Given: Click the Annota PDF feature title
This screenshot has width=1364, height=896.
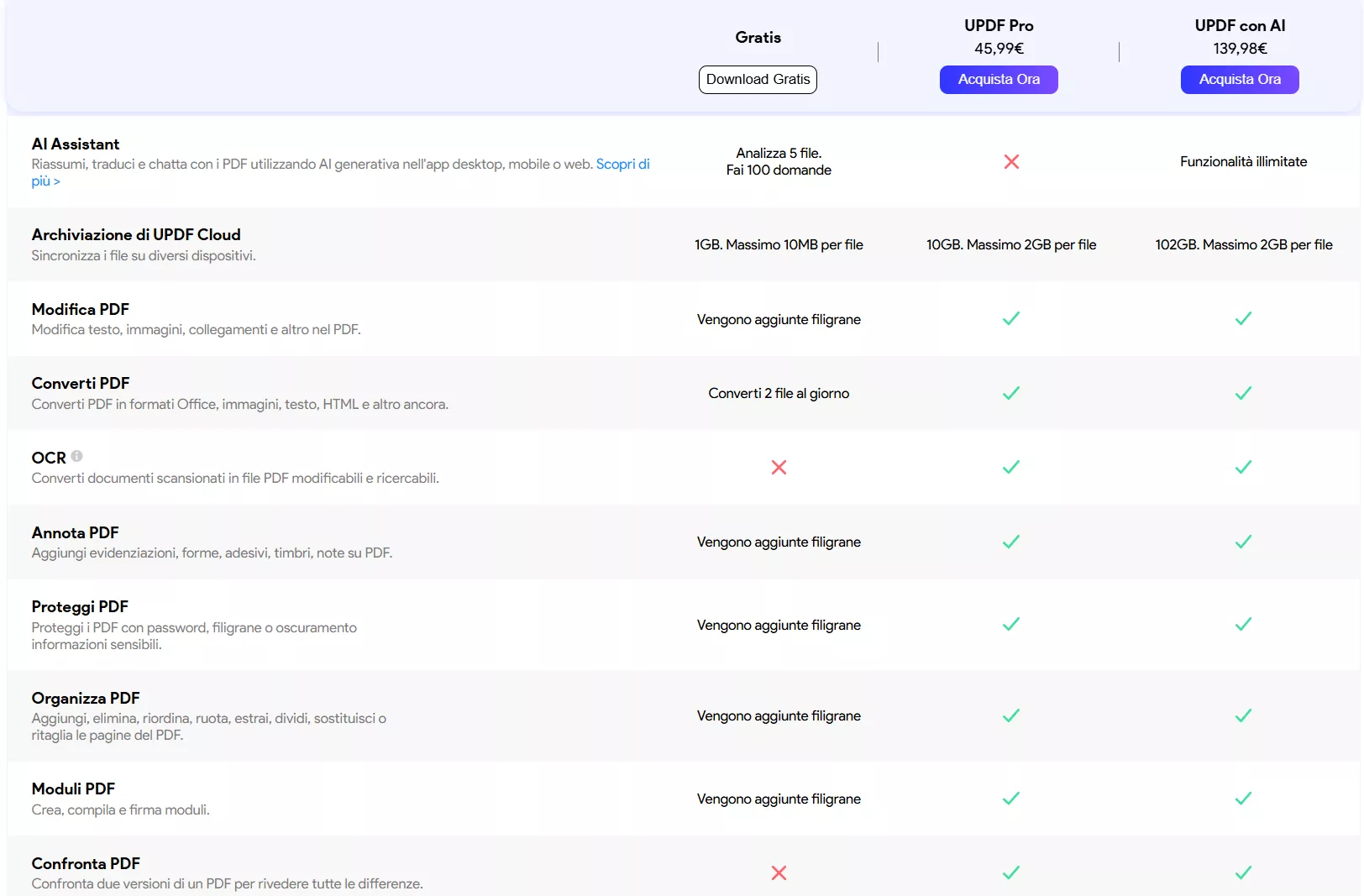Looking at the screenshot, I should pos(75,533).
